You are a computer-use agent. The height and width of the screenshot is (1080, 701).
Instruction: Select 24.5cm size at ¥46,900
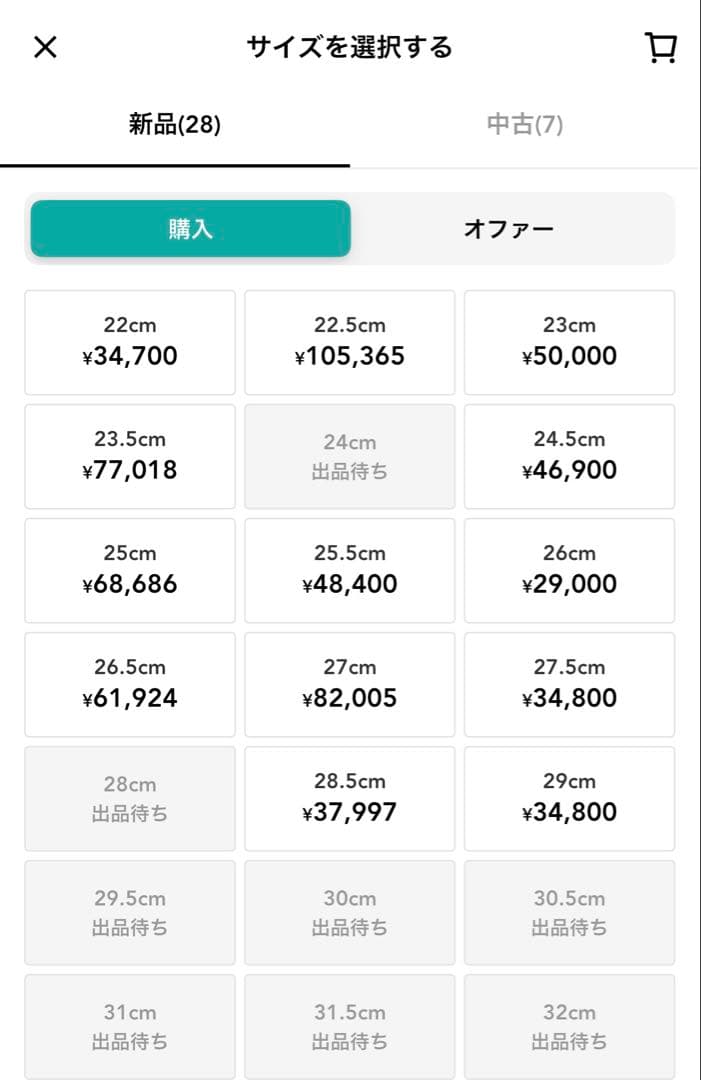(x=569, y=457)
